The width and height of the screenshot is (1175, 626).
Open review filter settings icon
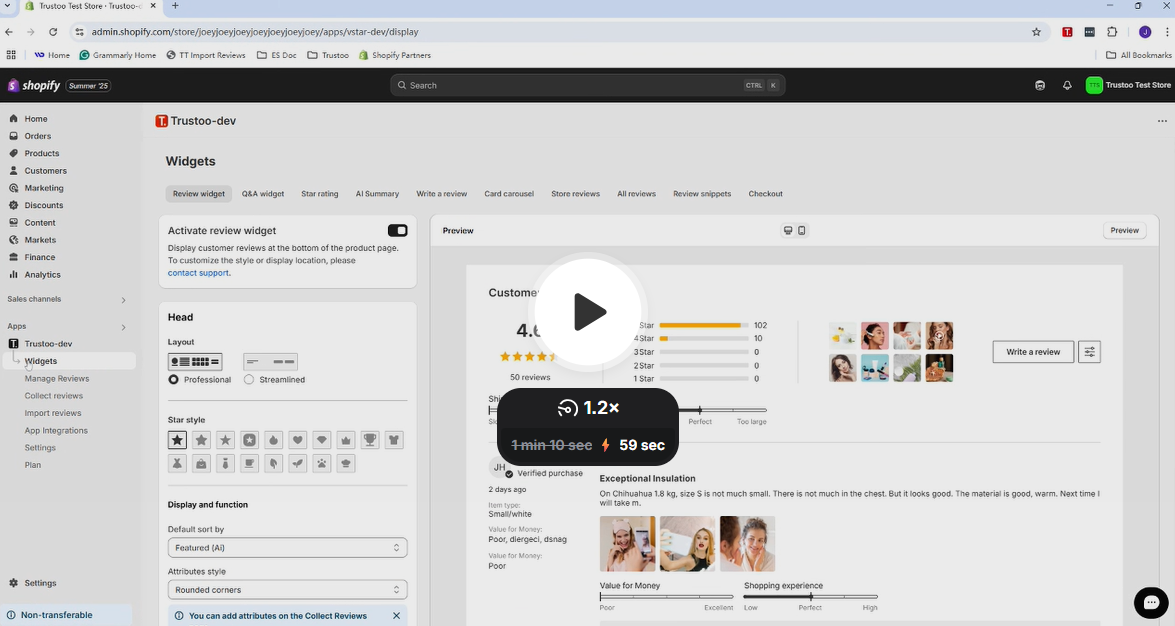click(x=1090, y=352)
